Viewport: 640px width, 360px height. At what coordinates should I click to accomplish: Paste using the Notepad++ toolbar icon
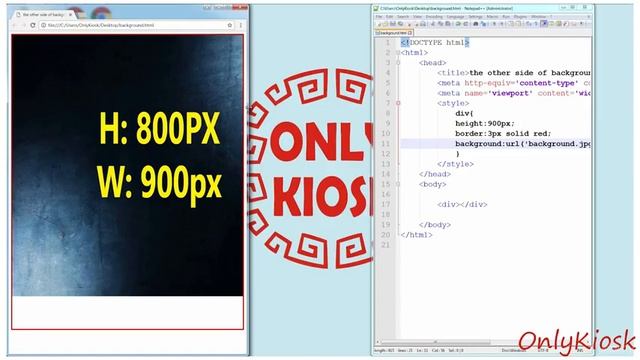click(448, 24)
